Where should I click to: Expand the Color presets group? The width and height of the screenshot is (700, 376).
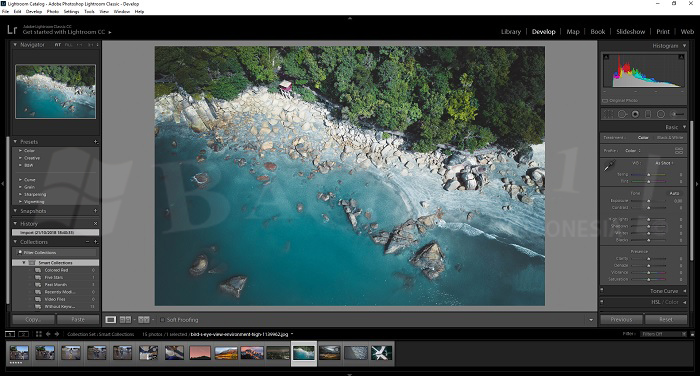point(21,151)
